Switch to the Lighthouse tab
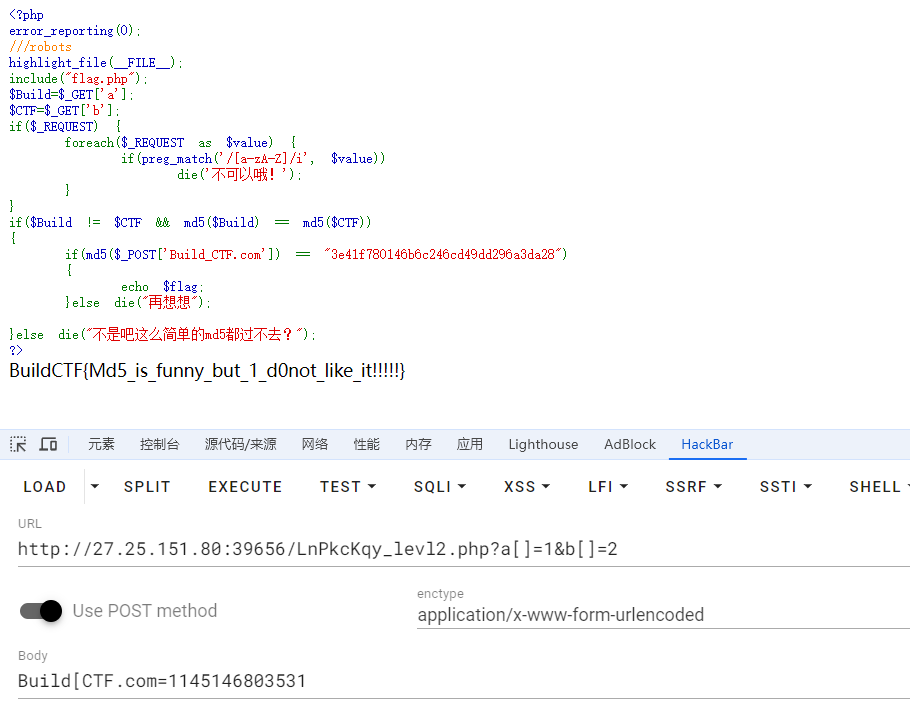Image resolution: width=910 pixels, height=713 pixels. coord(543,445)
